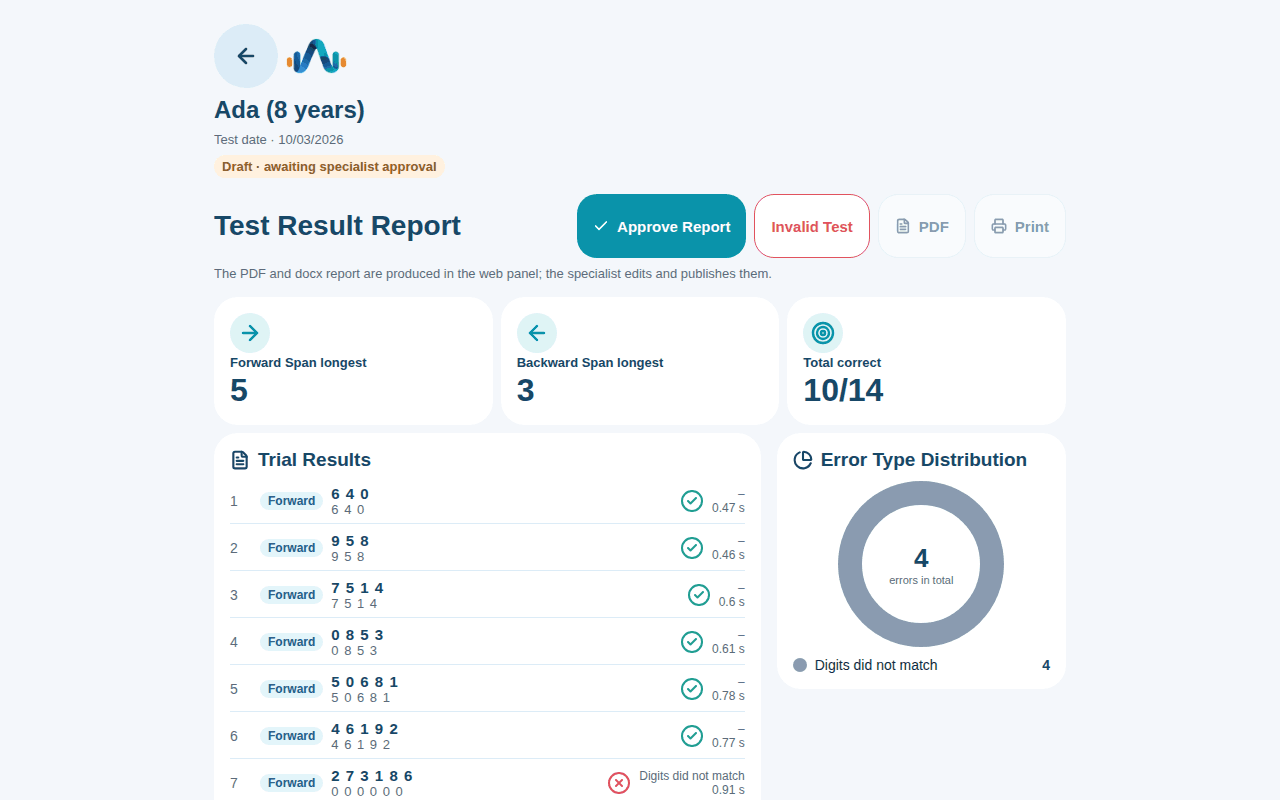Click the Draft awaiting specialist approval badge
This screenshot has height=800, width=1280.
(329, 167)
